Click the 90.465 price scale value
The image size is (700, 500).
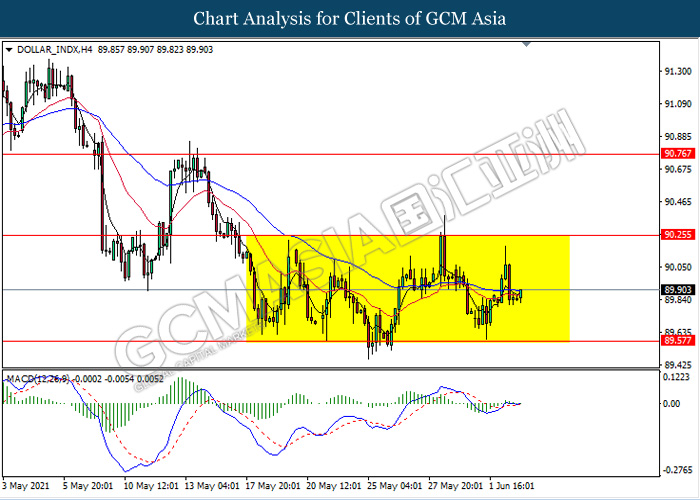pos(678,202)
